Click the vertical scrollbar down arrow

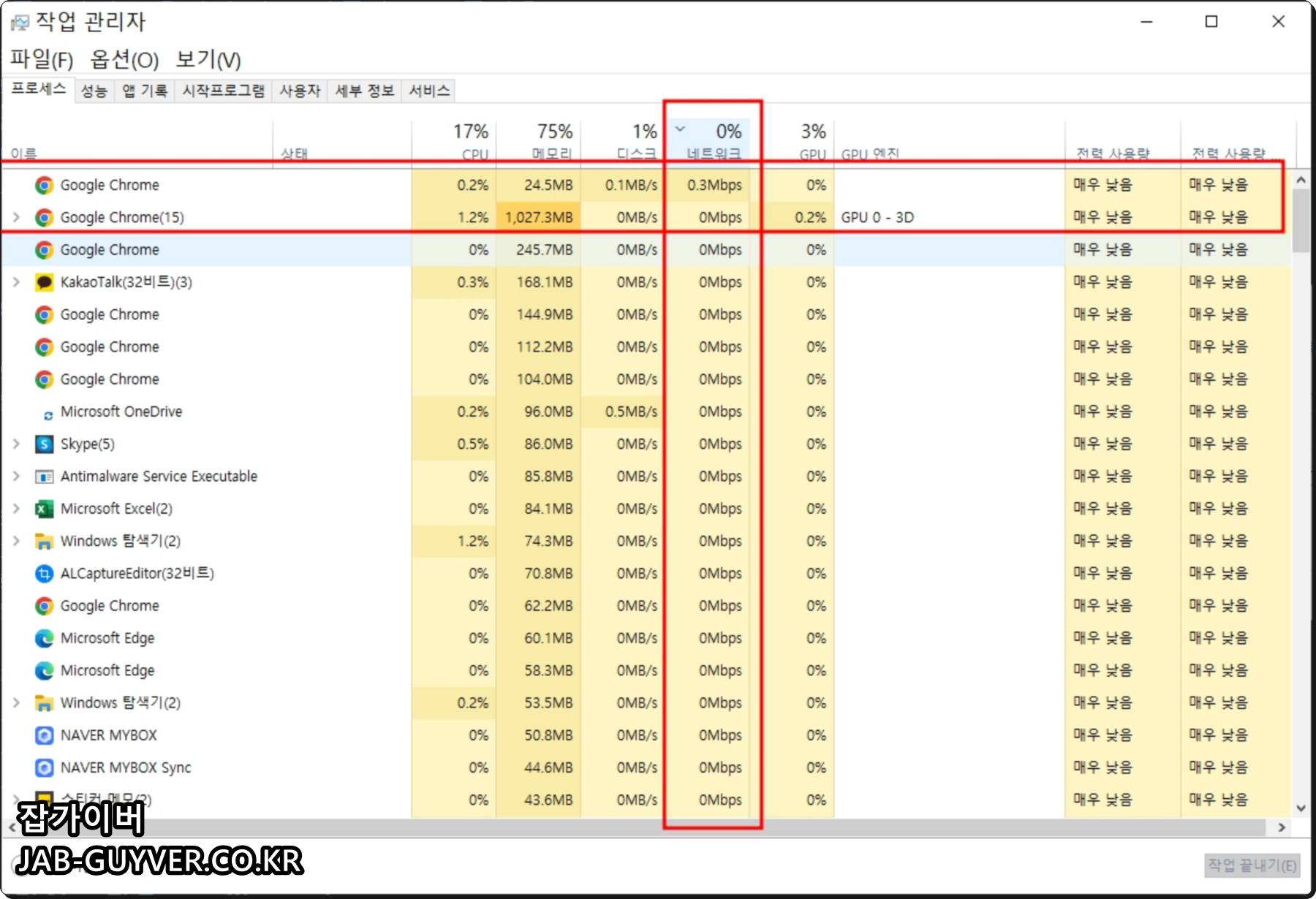tap(1301, 808)
